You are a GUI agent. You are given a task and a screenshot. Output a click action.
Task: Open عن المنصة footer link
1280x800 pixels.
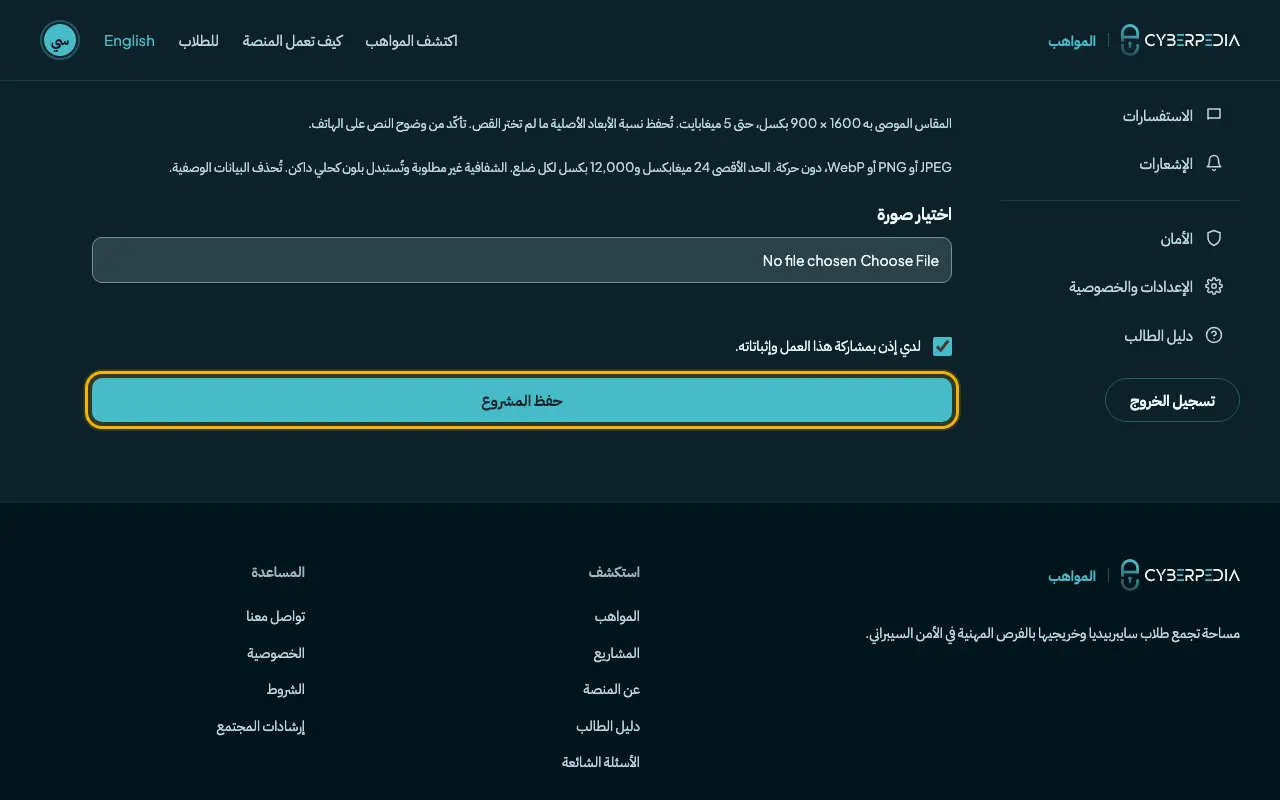pyautogui.click(x=612, y=690)
